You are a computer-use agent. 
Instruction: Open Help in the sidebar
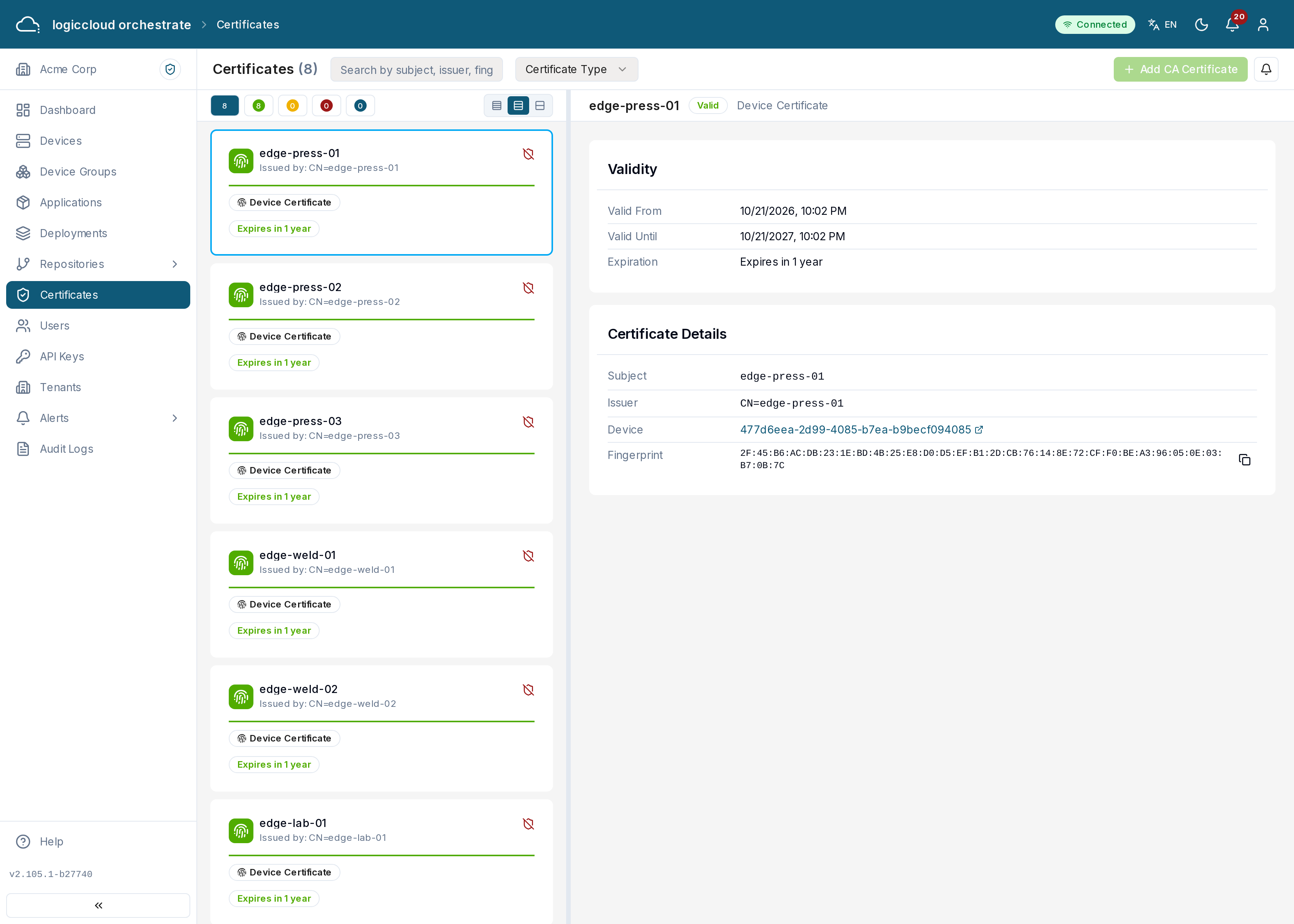[x=99, y=842]
